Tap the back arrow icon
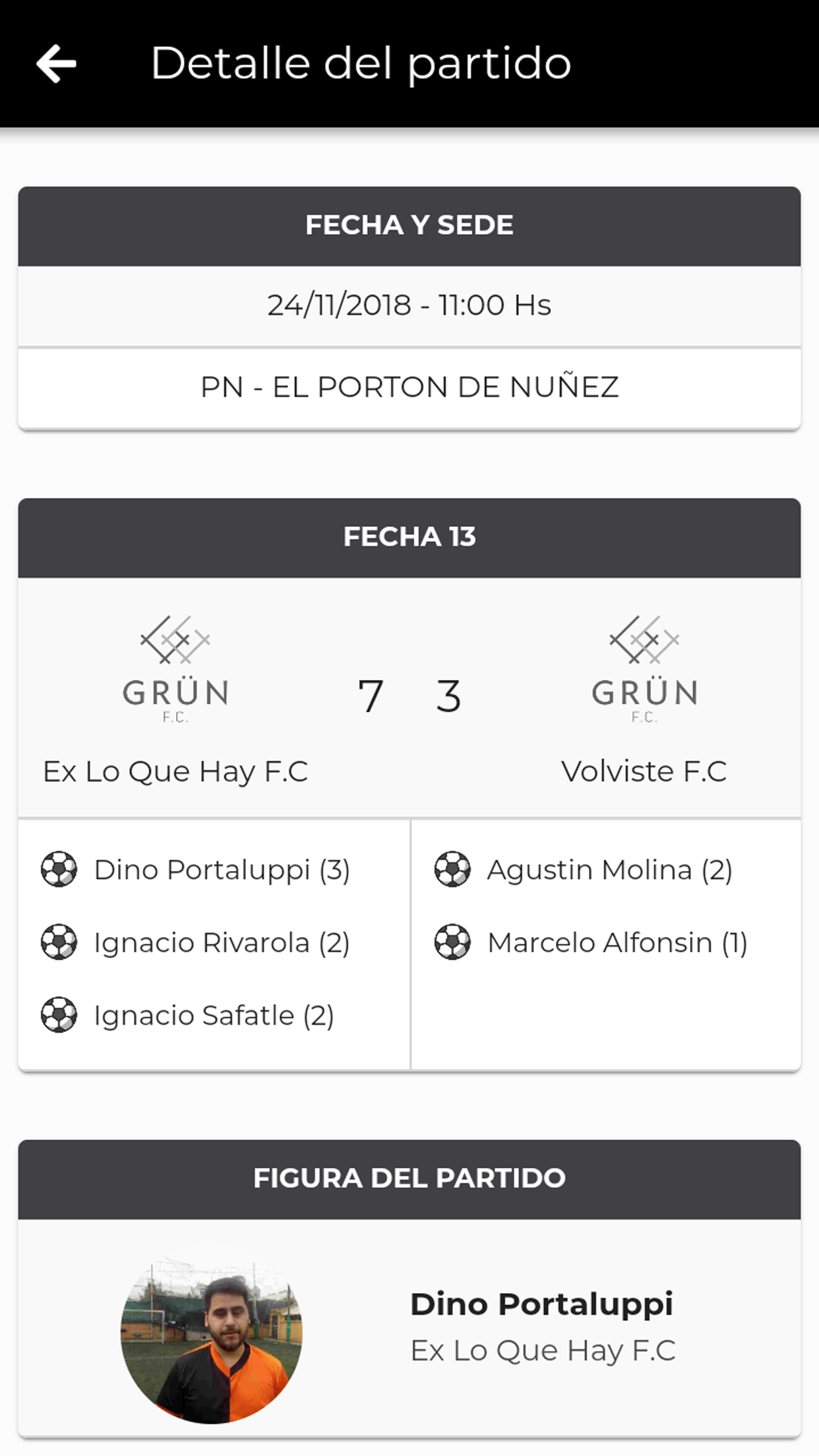 [x=57, y=64]
